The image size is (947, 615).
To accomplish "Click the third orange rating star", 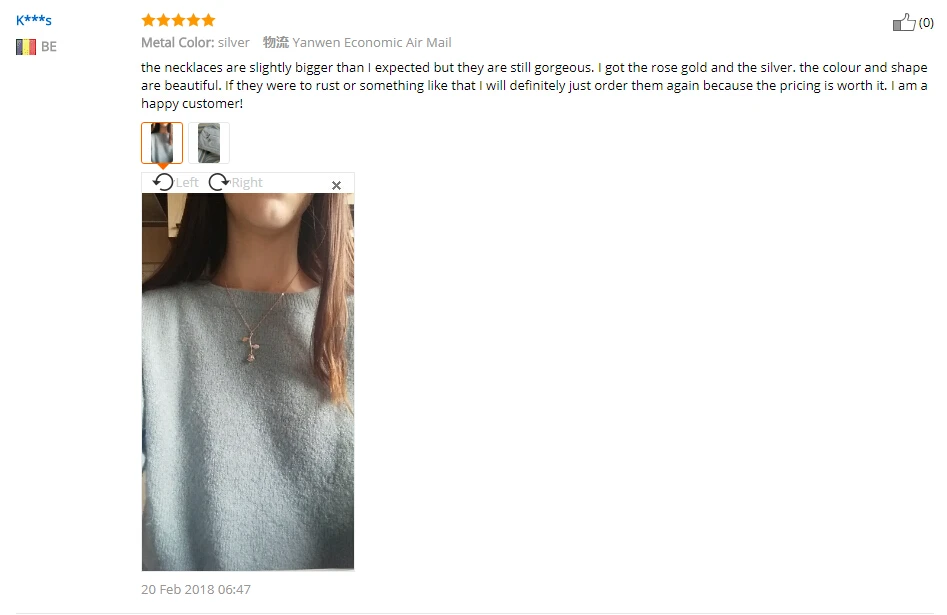I will coord(178,21).
